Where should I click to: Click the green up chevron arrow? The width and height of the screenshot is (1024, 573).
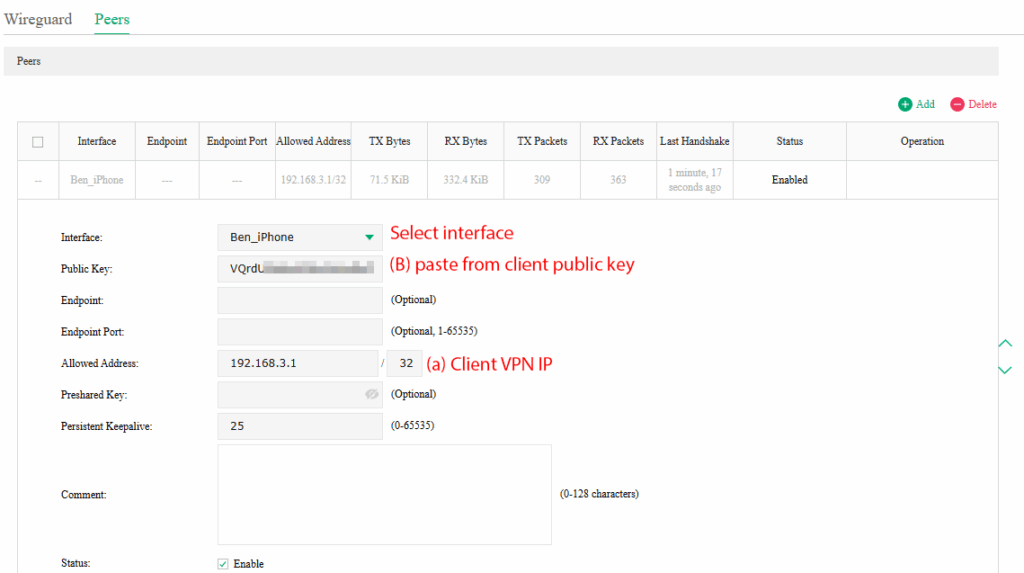[x=1006, y=344]
